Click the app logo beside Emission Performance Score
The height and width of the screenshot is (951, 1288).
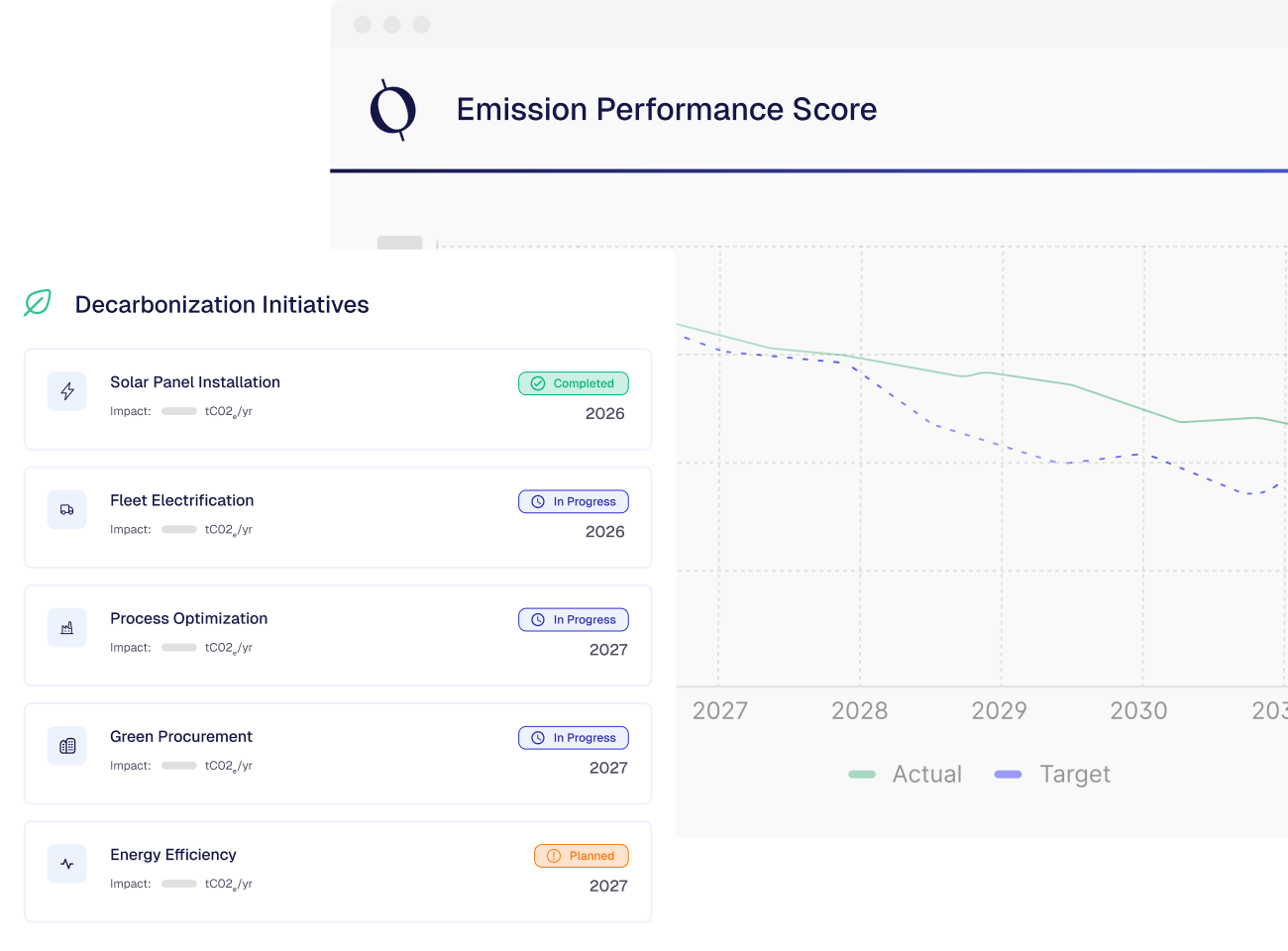(392, 109)
